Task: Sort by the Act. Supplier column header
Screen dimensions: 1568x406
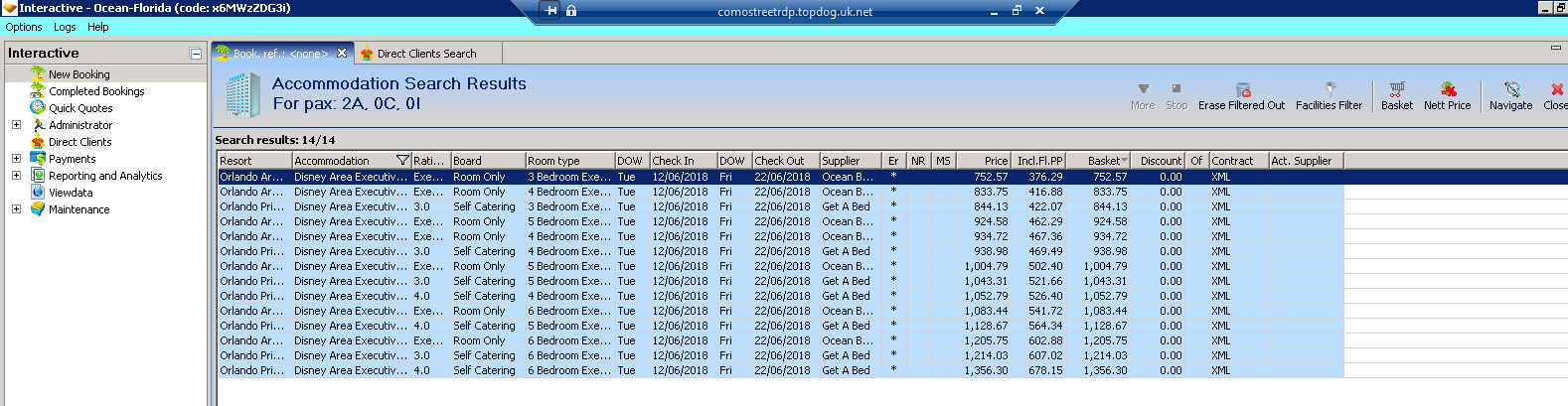Action: click(x=1306, y=160)
